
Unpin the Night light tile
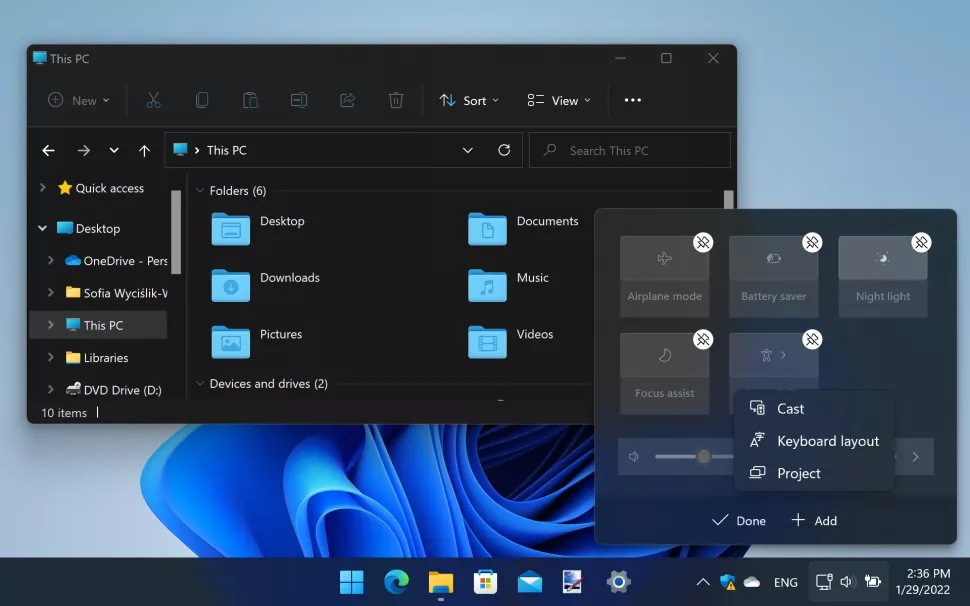coord(921,242)
